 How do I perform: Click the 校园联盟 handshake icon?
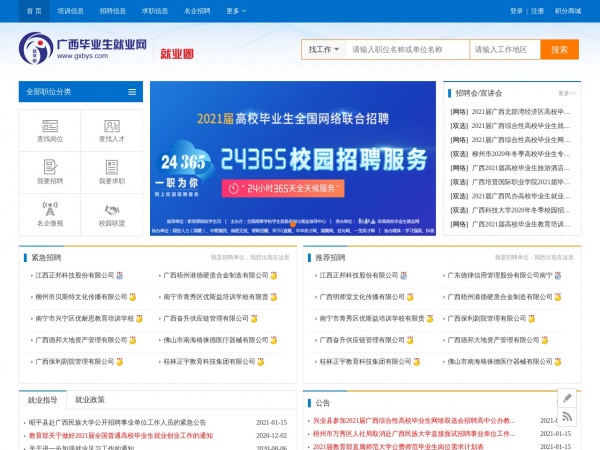click(x=111, y=211)
